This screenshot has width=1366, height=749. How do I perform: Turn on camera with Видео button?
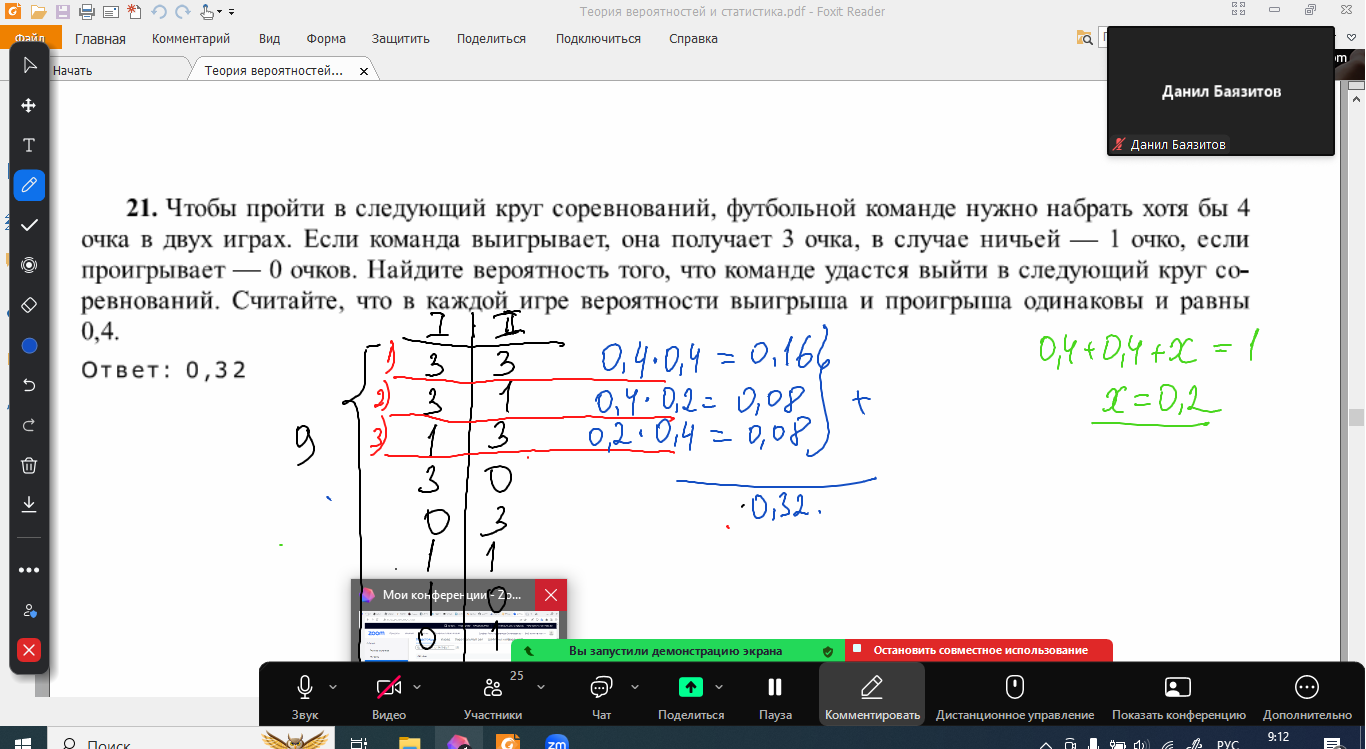pos(388,696)
